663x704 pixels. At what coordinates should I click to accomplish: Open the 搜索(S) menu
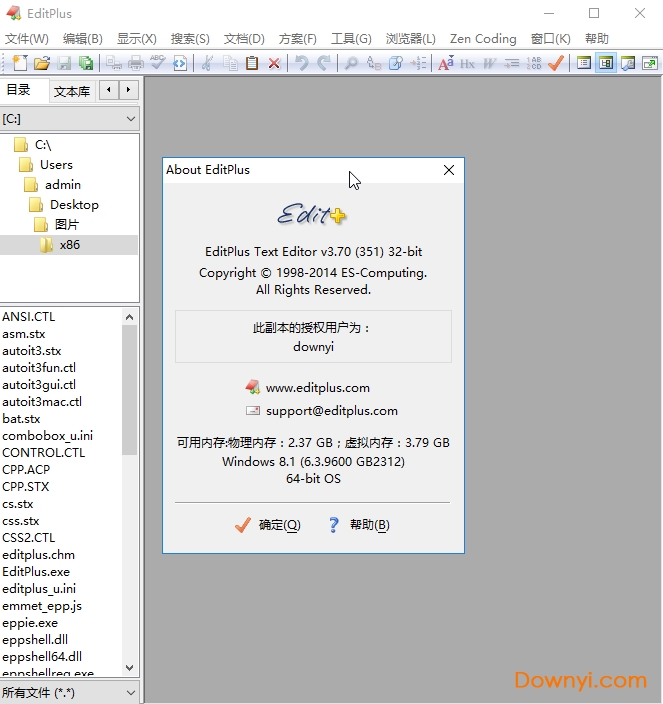pos(190,39)
